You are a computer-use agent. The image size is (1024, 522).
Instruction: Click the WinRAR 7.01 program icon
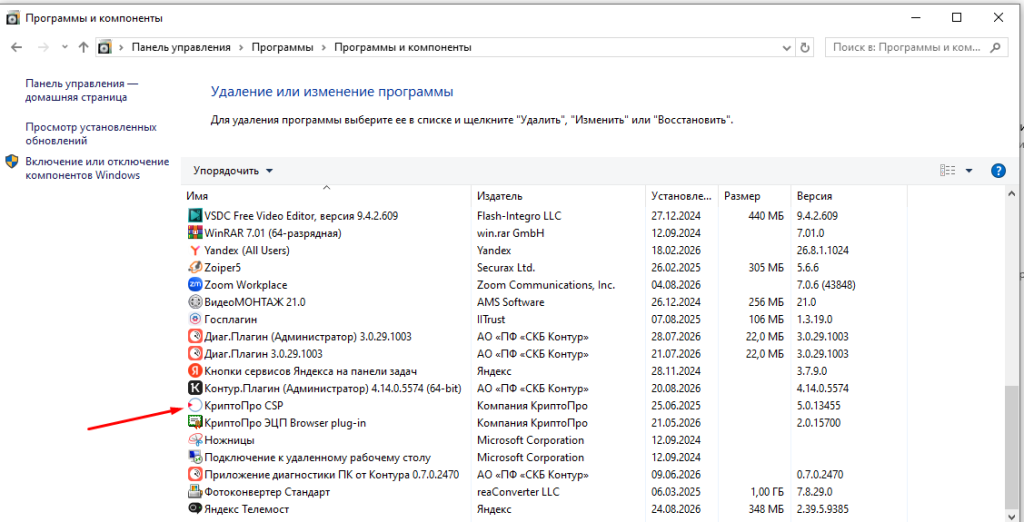[194, 232]
